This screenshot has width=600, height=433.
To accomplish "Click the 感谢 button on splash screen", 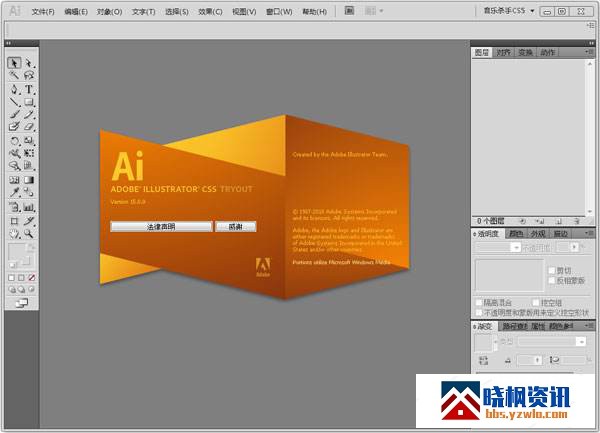I will (235, 227).
